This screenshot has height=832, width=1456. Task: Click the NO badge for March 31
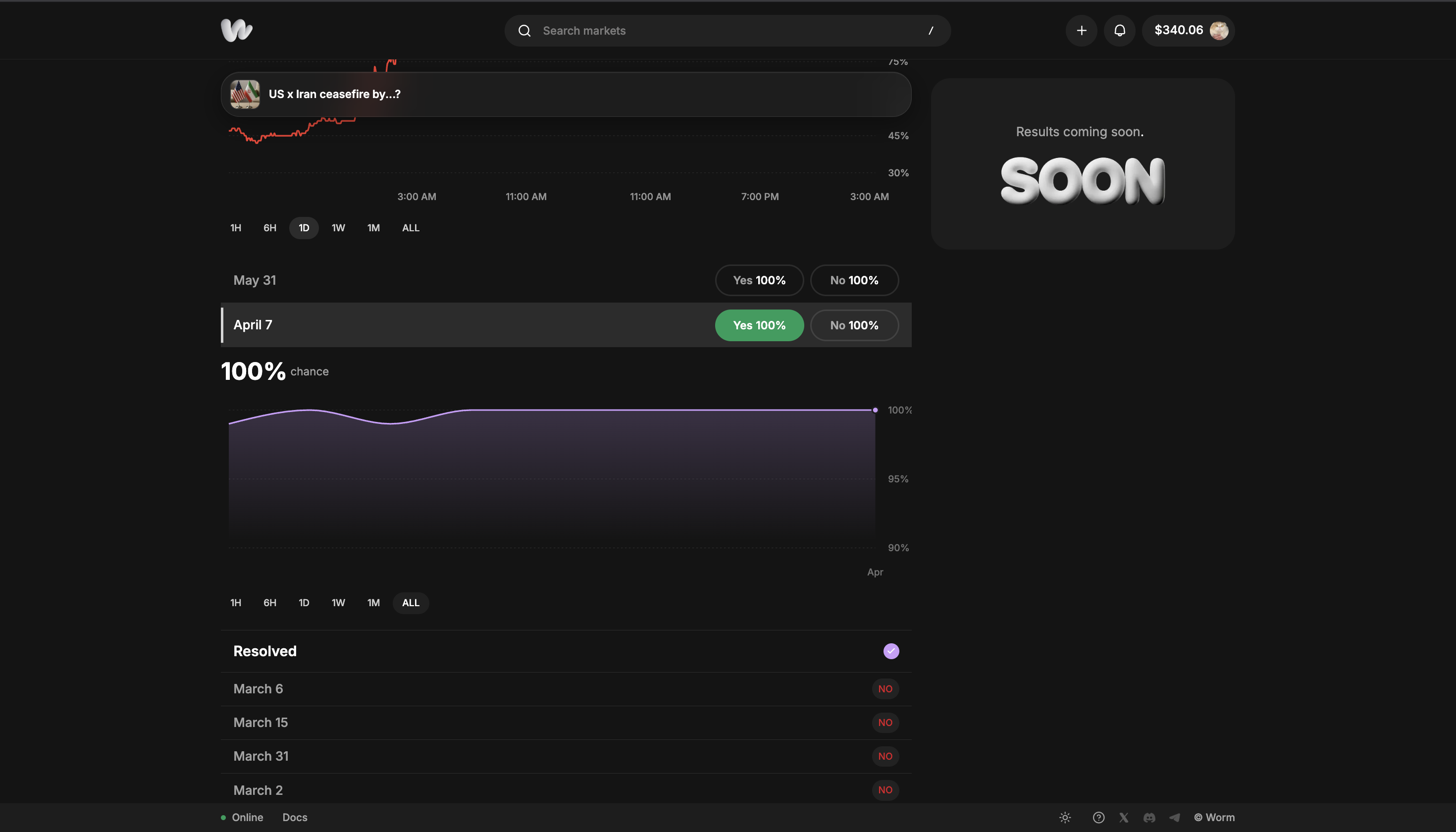point(885,756)
